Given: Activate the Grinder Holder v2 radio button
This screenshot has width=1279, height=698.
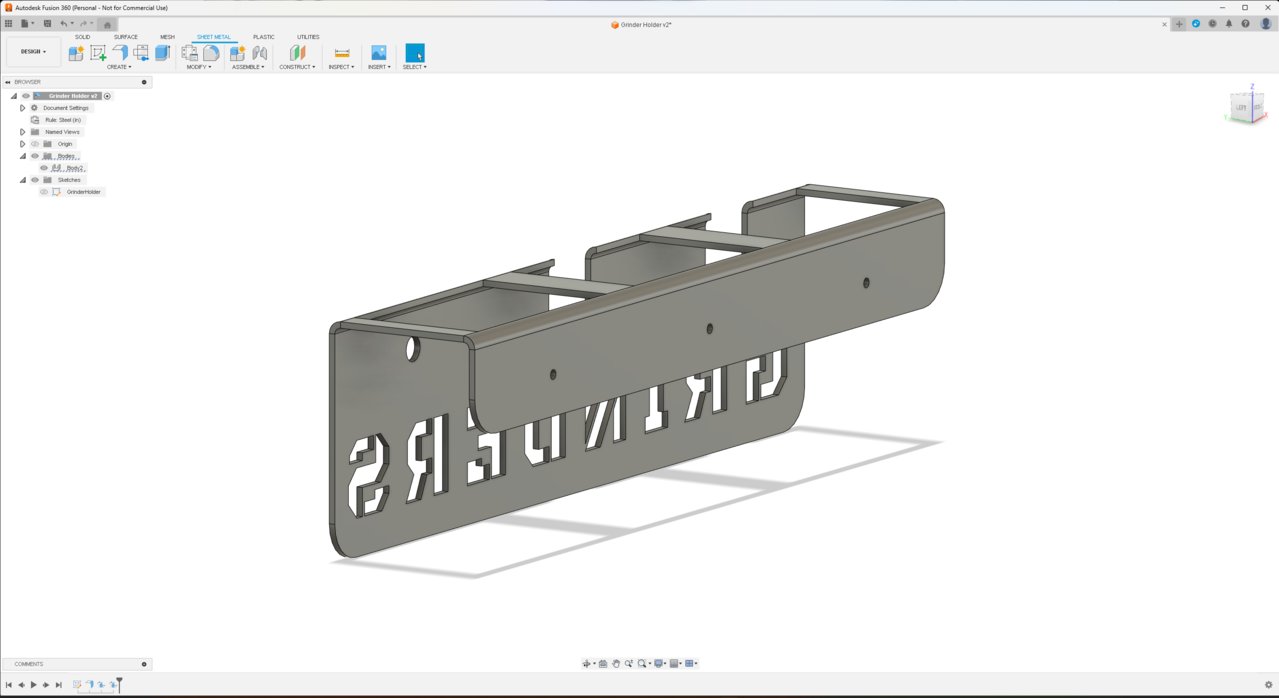Looking at the screenshot, I should [x=108, y=96].
